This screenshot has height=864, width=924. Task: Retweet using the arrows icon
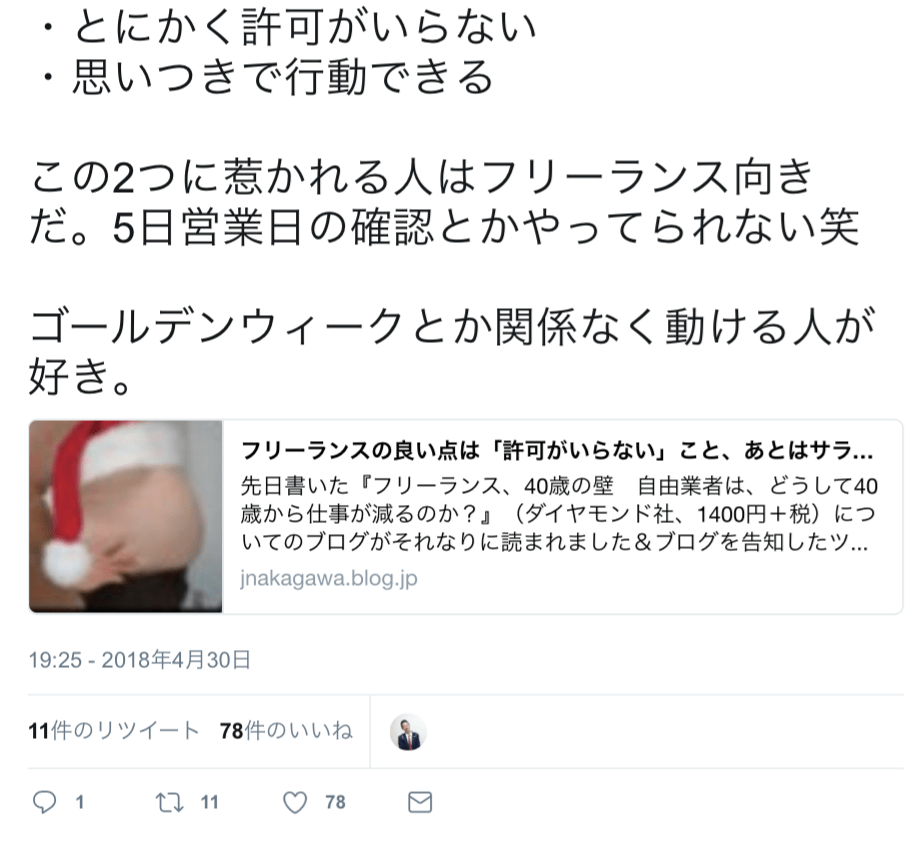(170, 802)
